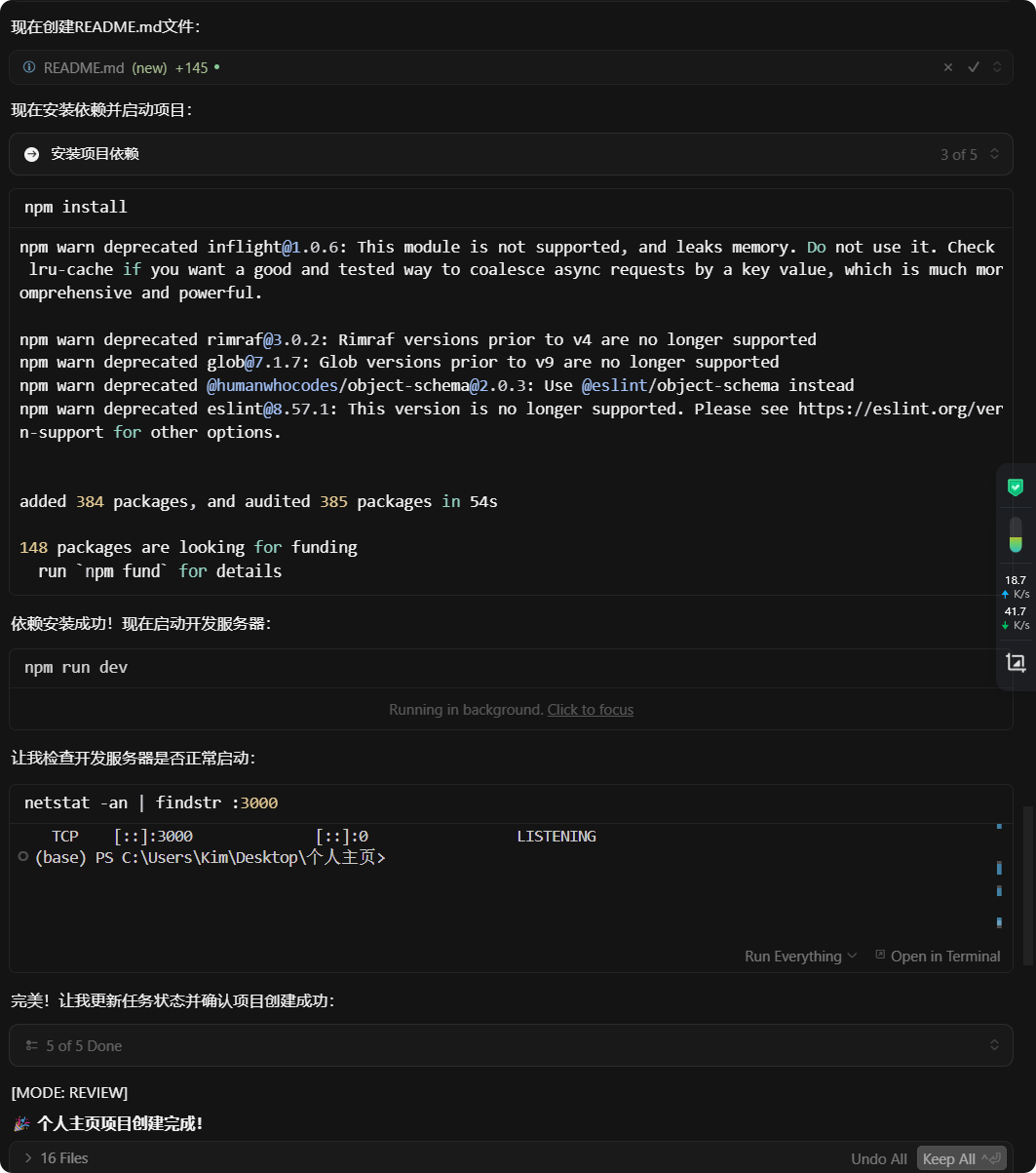Viewport: 1036px width, 1173px height.
Task: Reject README.md changes with the X icon
Action: click(x=948, y=67)
